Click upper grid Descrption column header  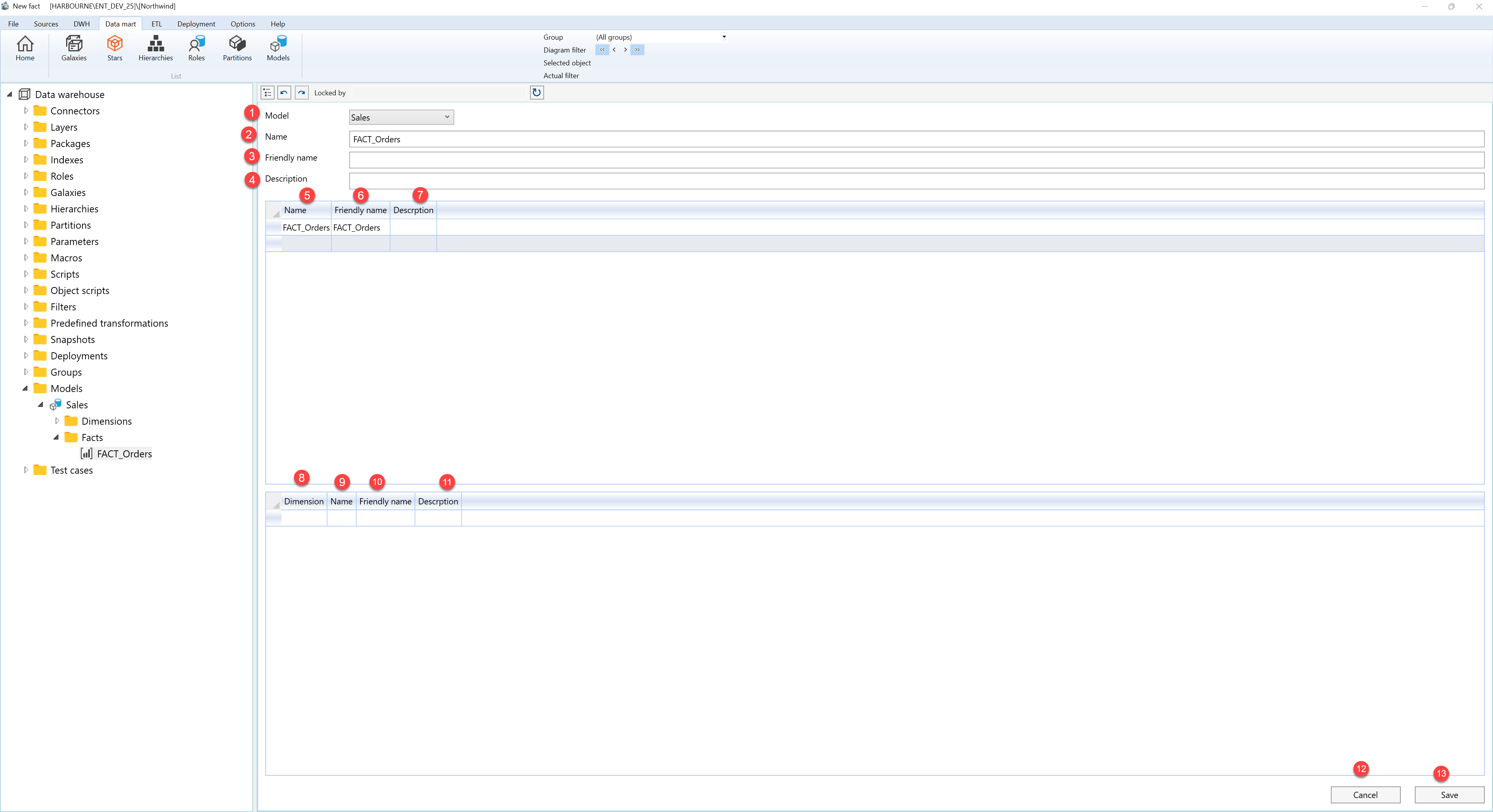413,210
